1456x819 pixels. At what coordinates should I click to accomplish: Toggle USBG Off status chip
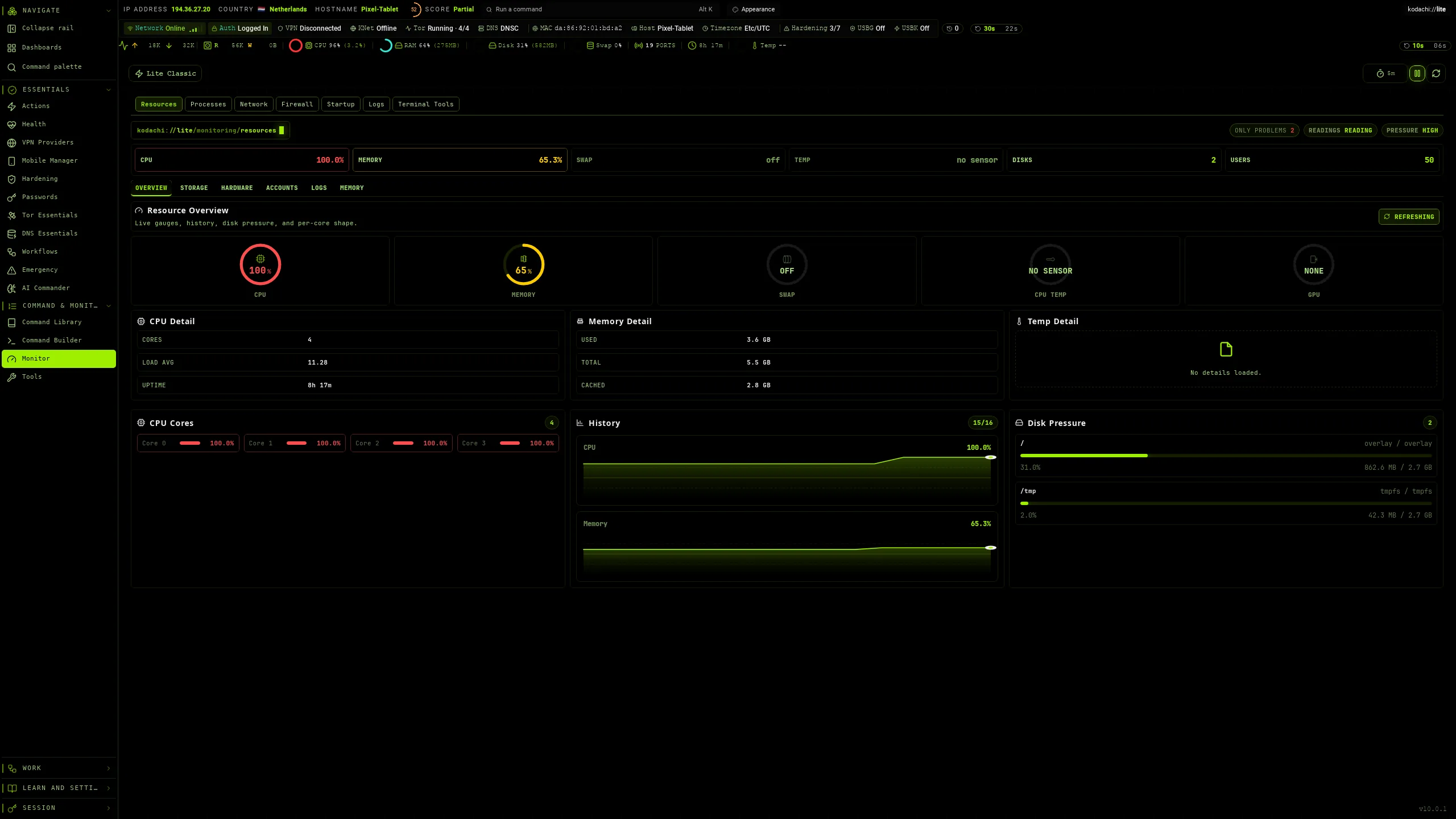(867, 28)
